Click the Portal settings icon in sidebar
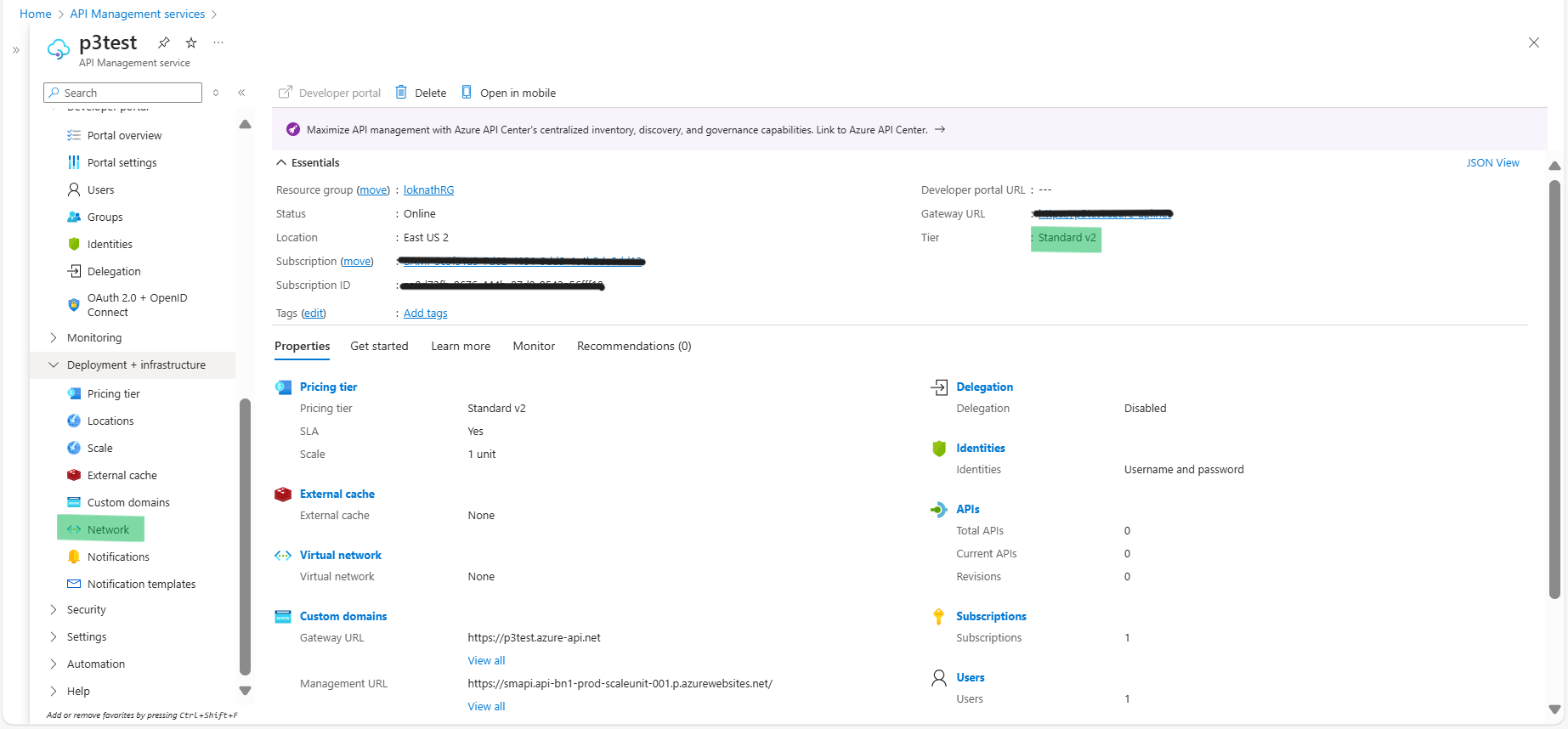This screenshot has width=1568, height=729. (74, 162)
